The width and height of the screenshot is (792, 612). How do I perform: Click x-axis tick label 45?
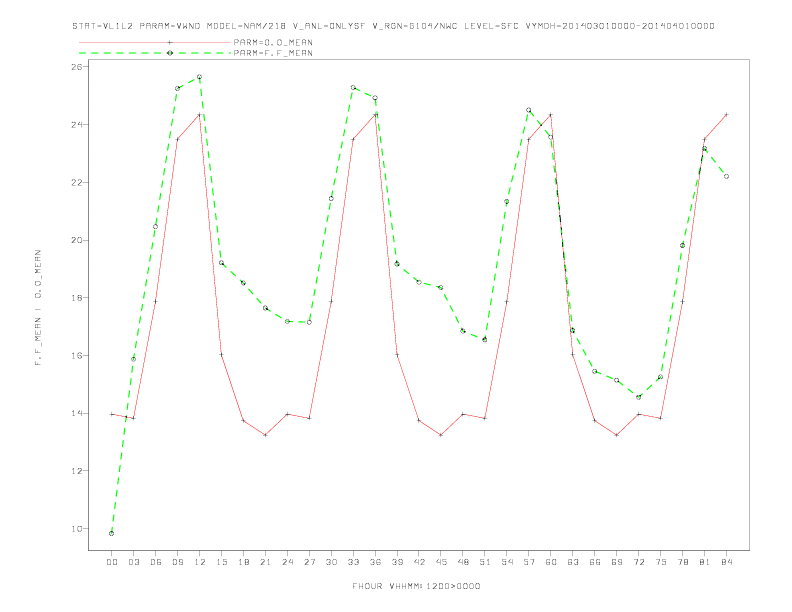[x=441, y=562]
